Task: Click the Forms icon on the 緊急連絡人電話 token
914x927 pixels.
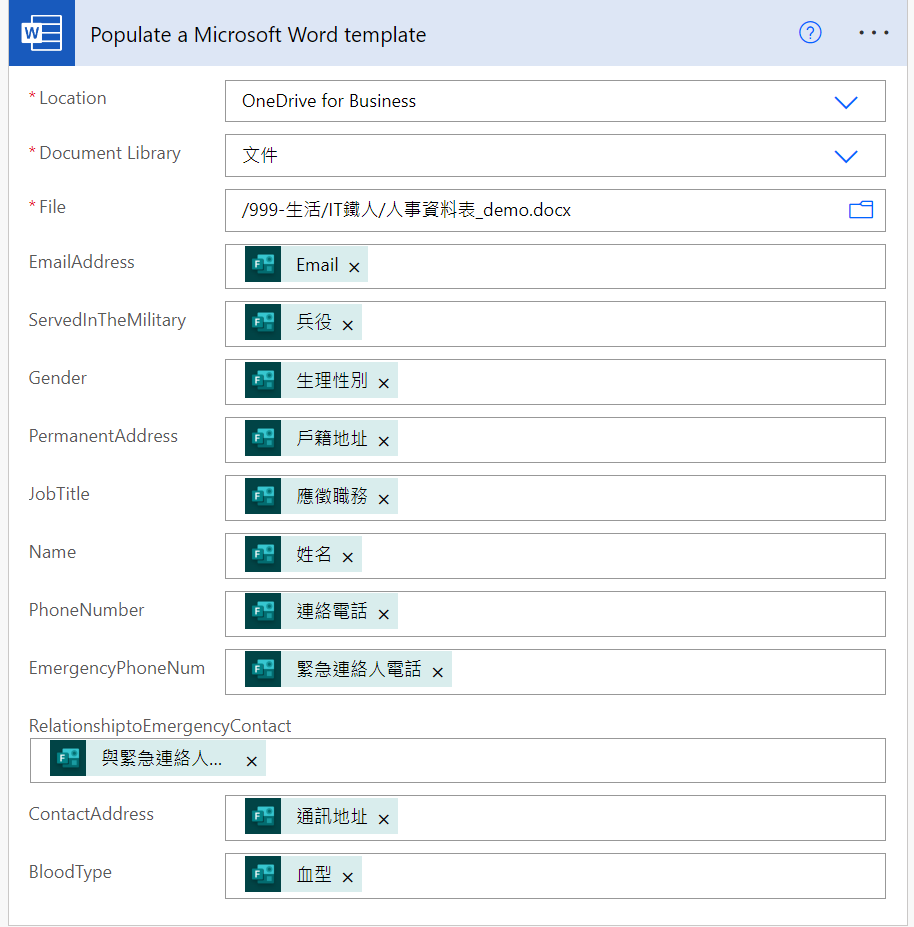Action: [263, 669]
